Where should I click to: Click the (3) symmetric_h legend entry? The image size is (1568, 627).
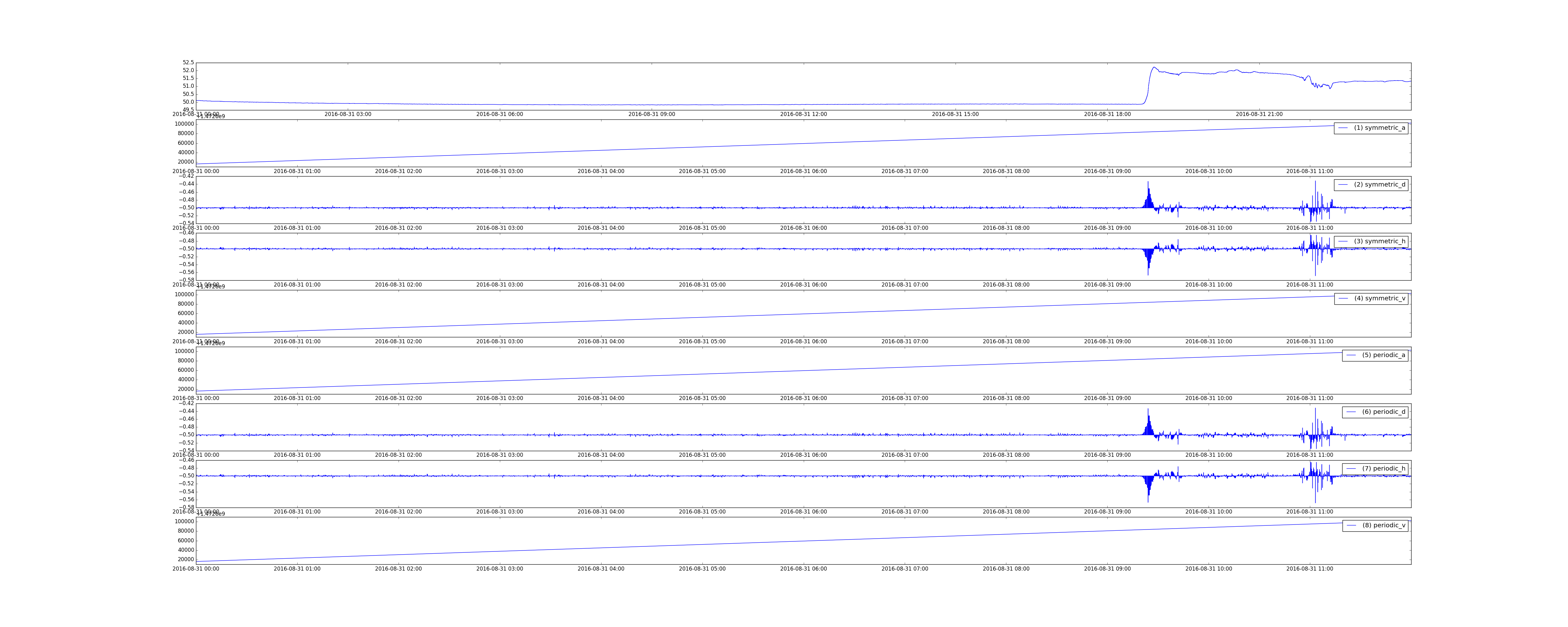pyautogui.click(x=1371, y=242)
